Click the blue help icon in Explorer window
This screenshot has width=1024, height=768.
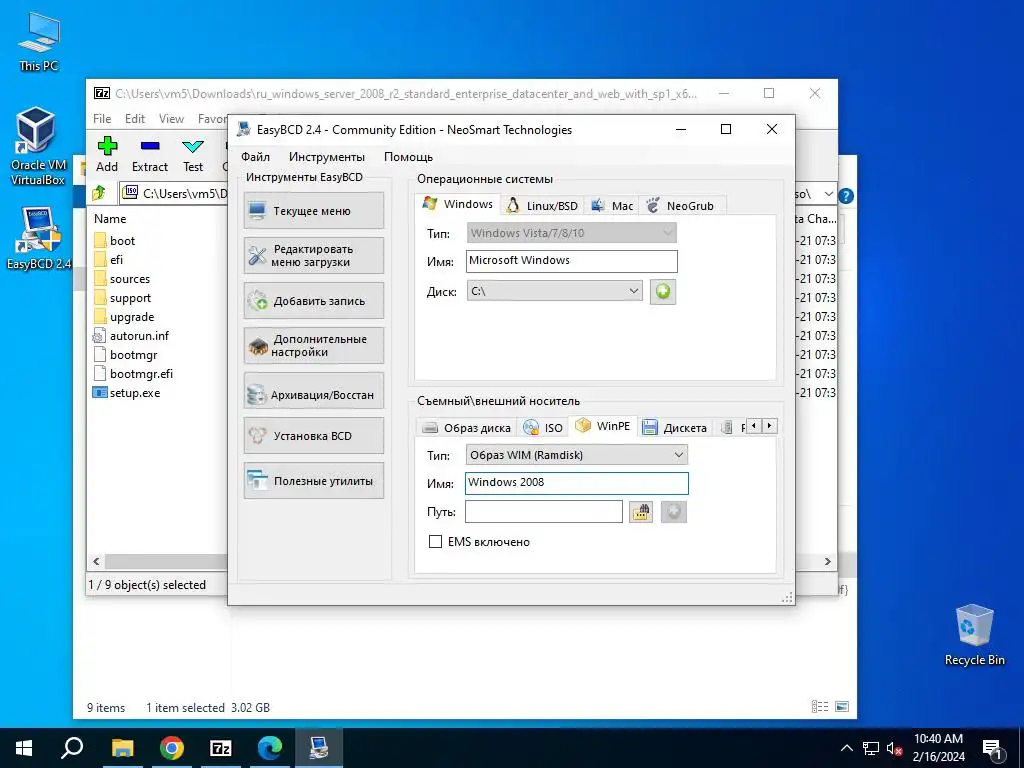[x=846, y=196]
